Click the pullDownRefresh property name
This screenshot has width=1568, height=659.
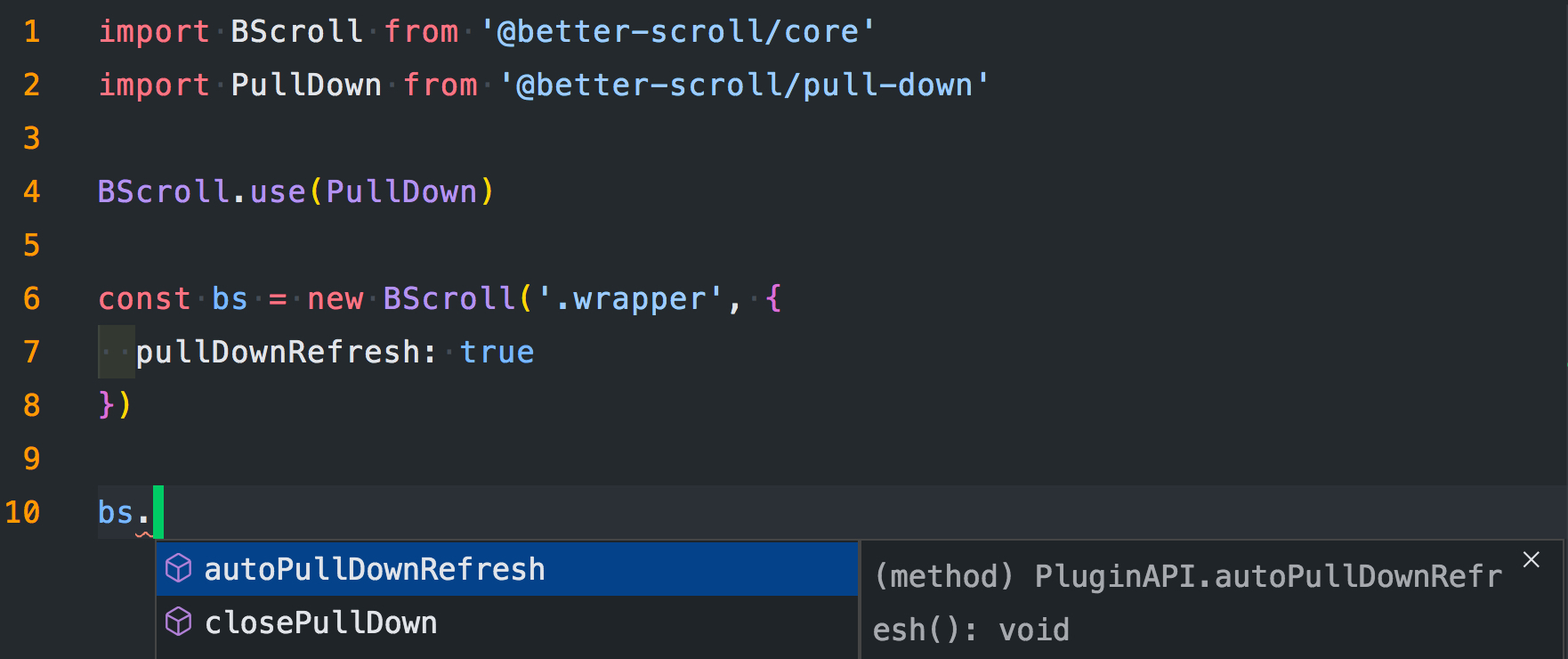[x=278, y=352]
